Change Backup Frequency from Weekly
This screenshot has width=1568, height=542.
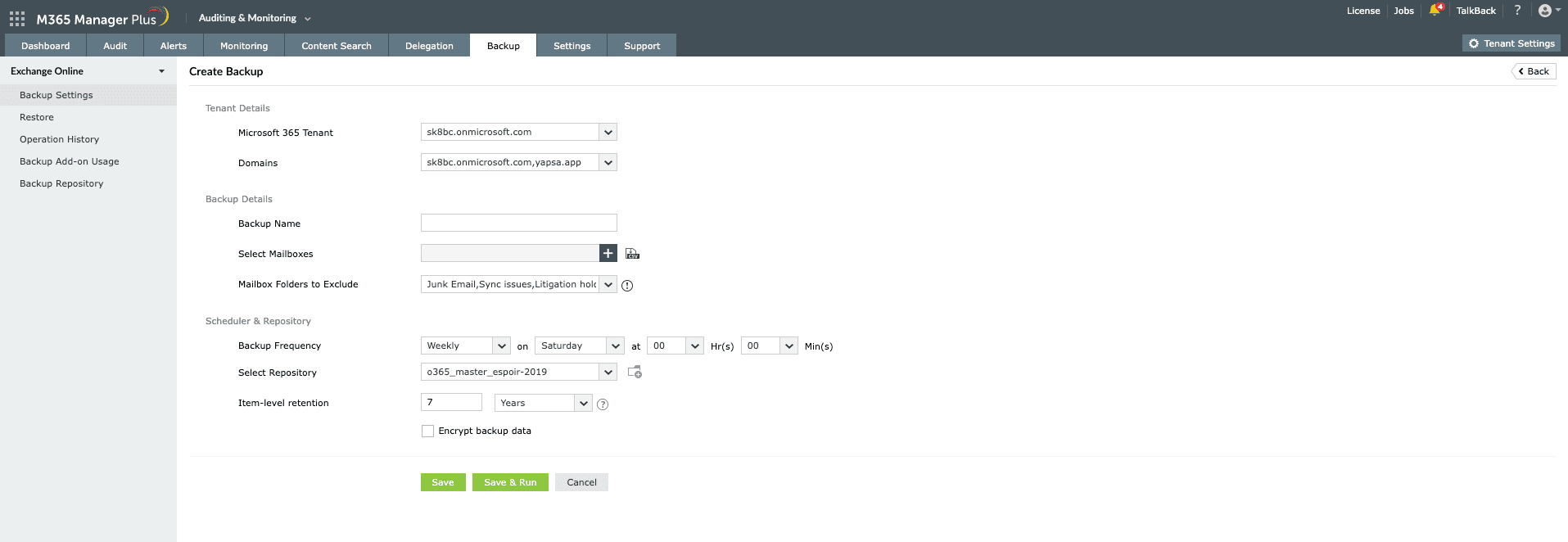(465, 346)
